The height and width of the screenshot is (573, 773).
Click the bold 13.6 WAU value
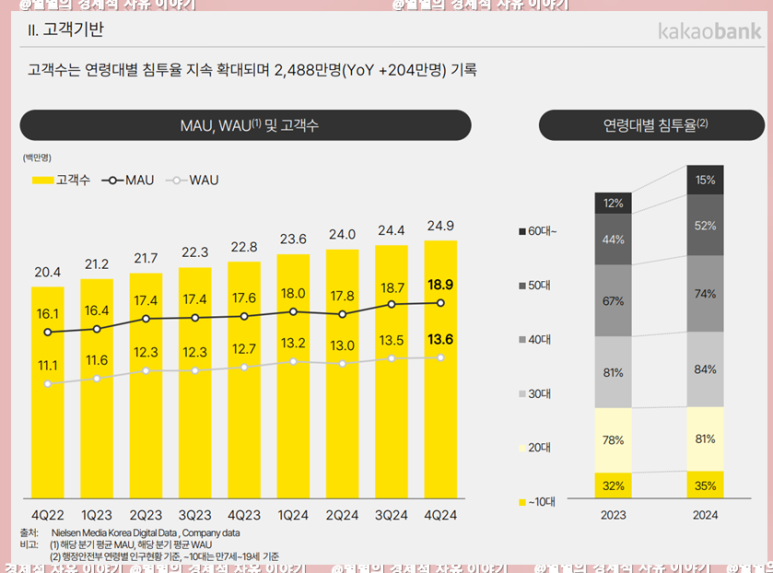(x=441, y=339)
